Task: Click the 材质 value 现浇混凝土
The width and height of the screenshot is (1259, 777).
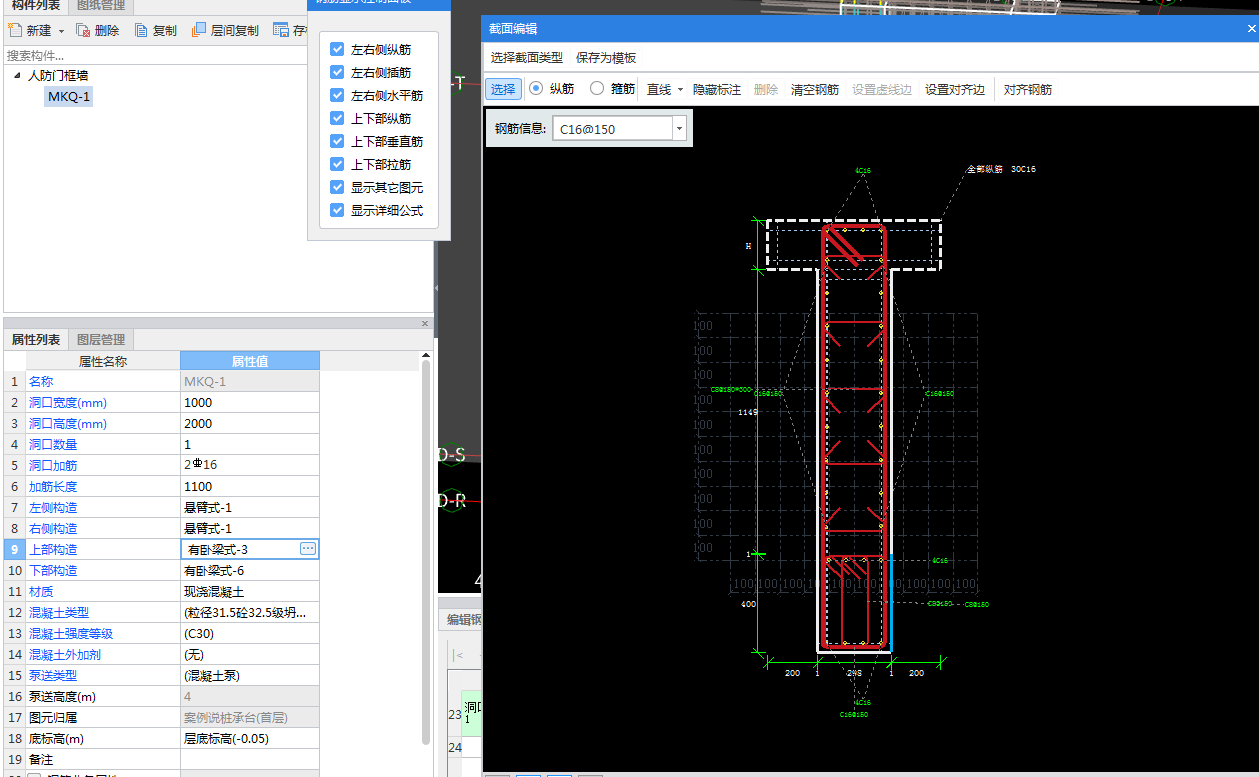Action: click(250, 591)
